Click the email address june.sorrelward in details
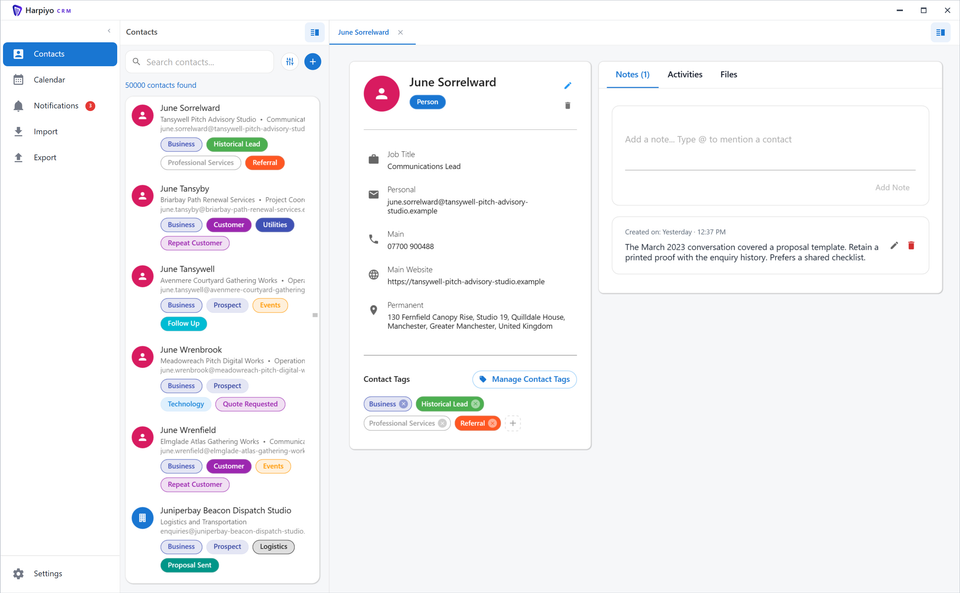This screenshot has width=960, height=593. 457,206
